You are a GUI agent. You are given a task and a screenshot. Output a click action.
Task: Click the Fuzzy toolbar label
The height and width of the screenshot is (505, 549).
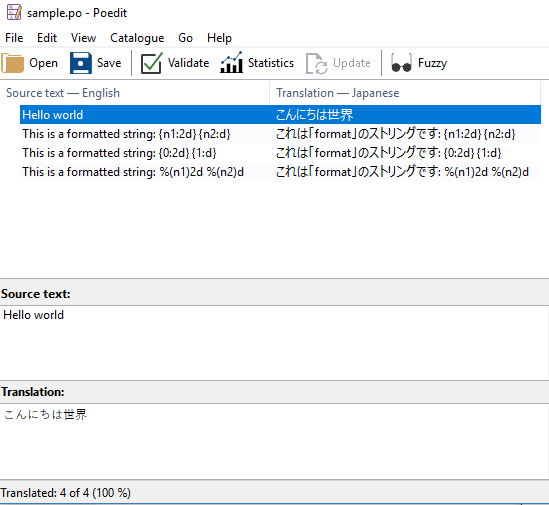pos(432,63)
